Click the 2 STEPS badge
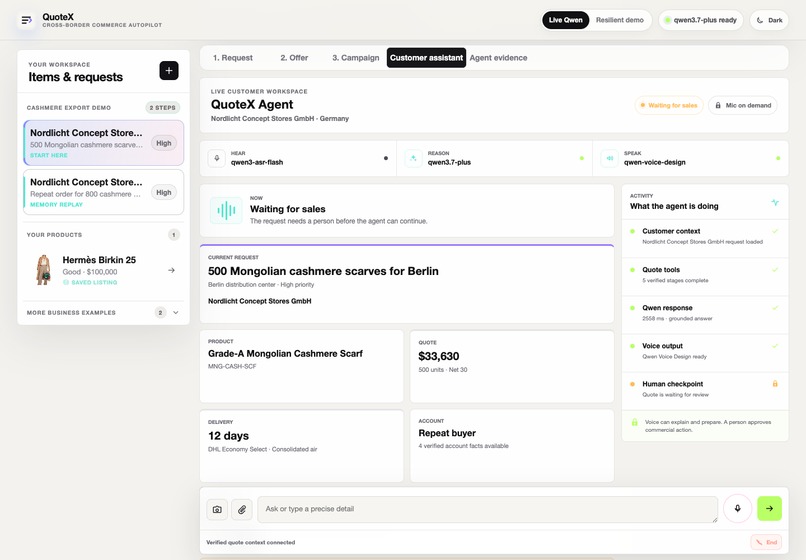The image size is (806, 560). (x=162, y=107)
